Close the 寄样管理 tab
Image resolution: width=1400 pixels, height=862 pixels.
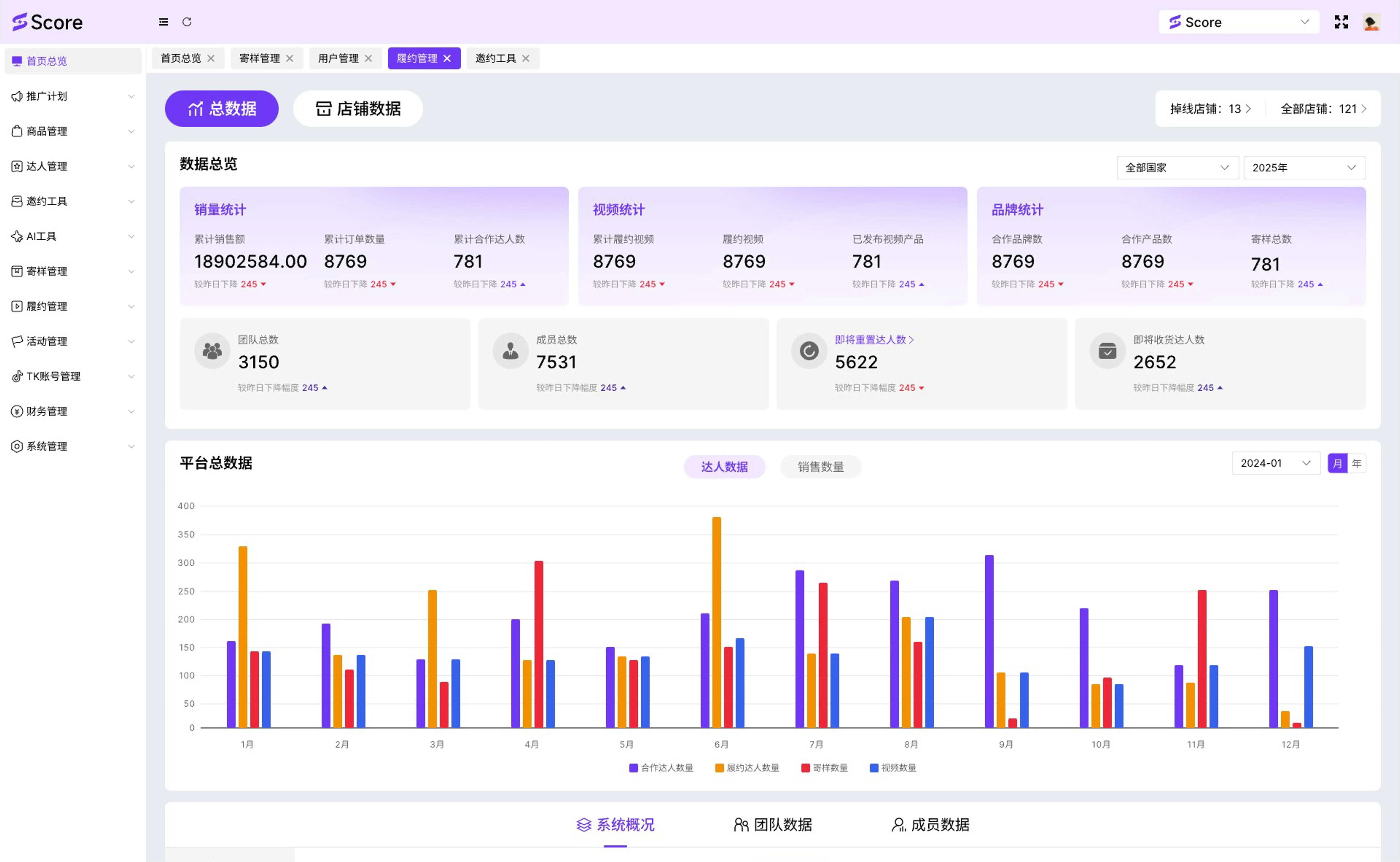(x=290, y=59)
